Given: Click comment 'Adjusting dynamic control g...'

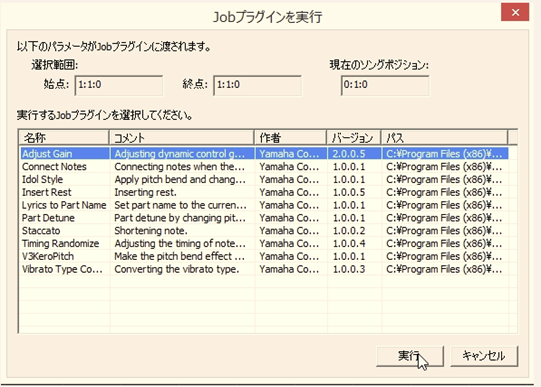Looking at the screenshot, I should point(180,153).
